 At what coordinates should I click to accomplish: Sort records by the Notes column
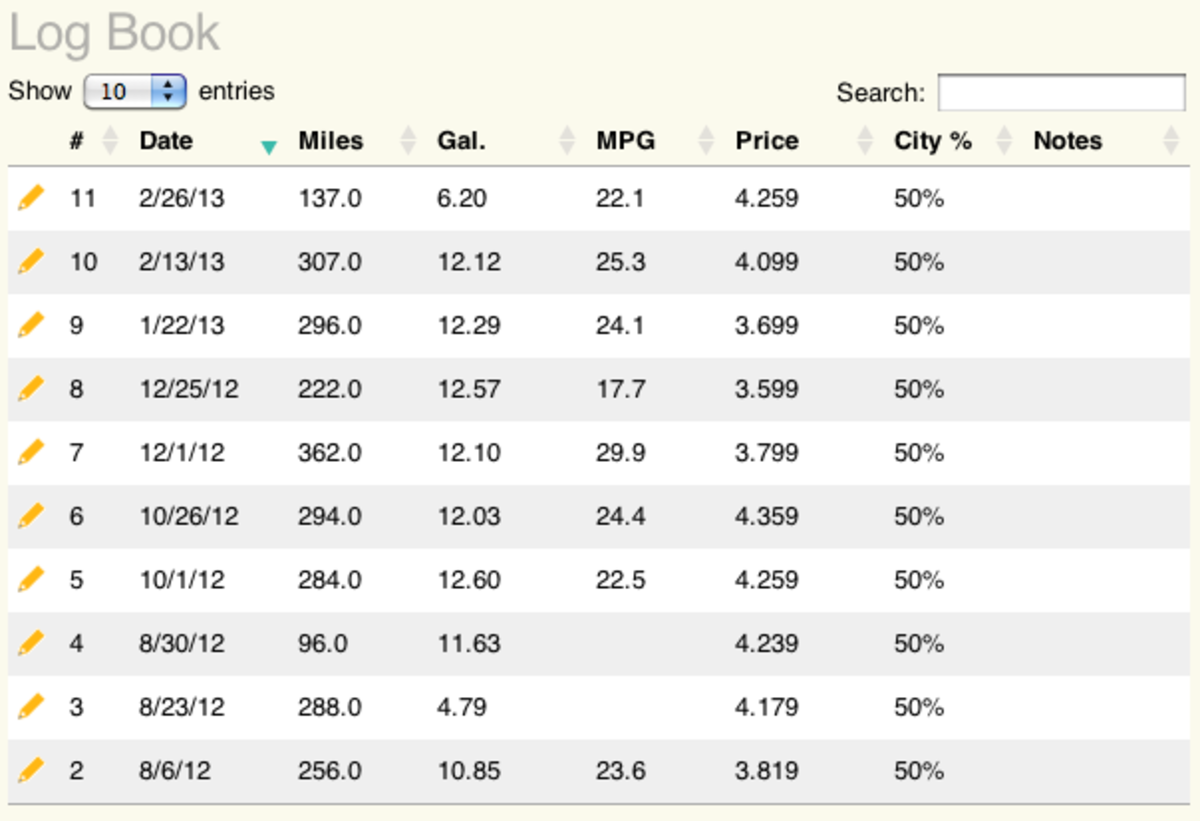tap(1066, 141)
